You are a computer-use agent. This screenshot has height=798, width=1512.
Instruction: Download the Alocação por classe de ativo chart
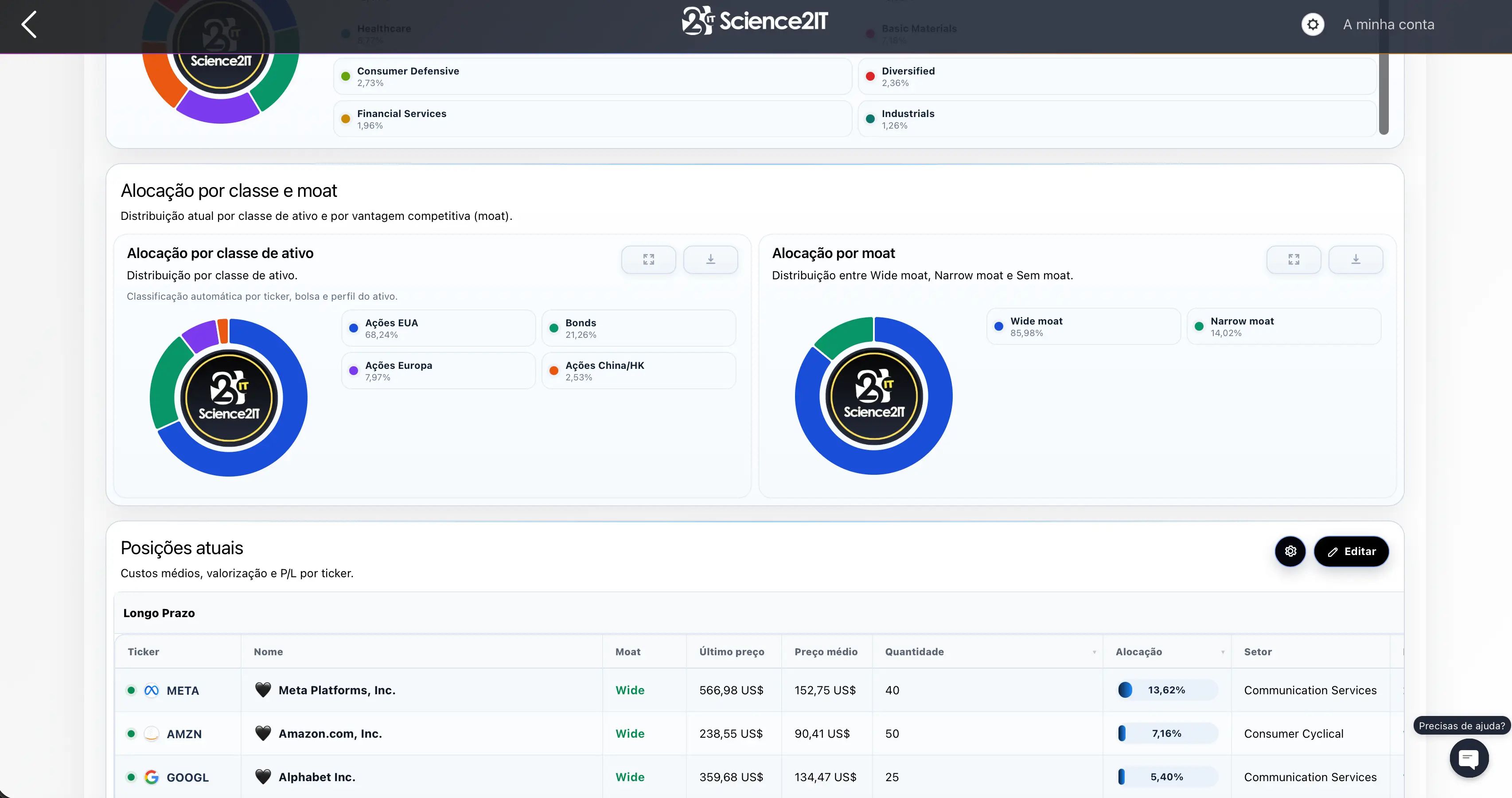pyautogui.click(x=710, y=259)
